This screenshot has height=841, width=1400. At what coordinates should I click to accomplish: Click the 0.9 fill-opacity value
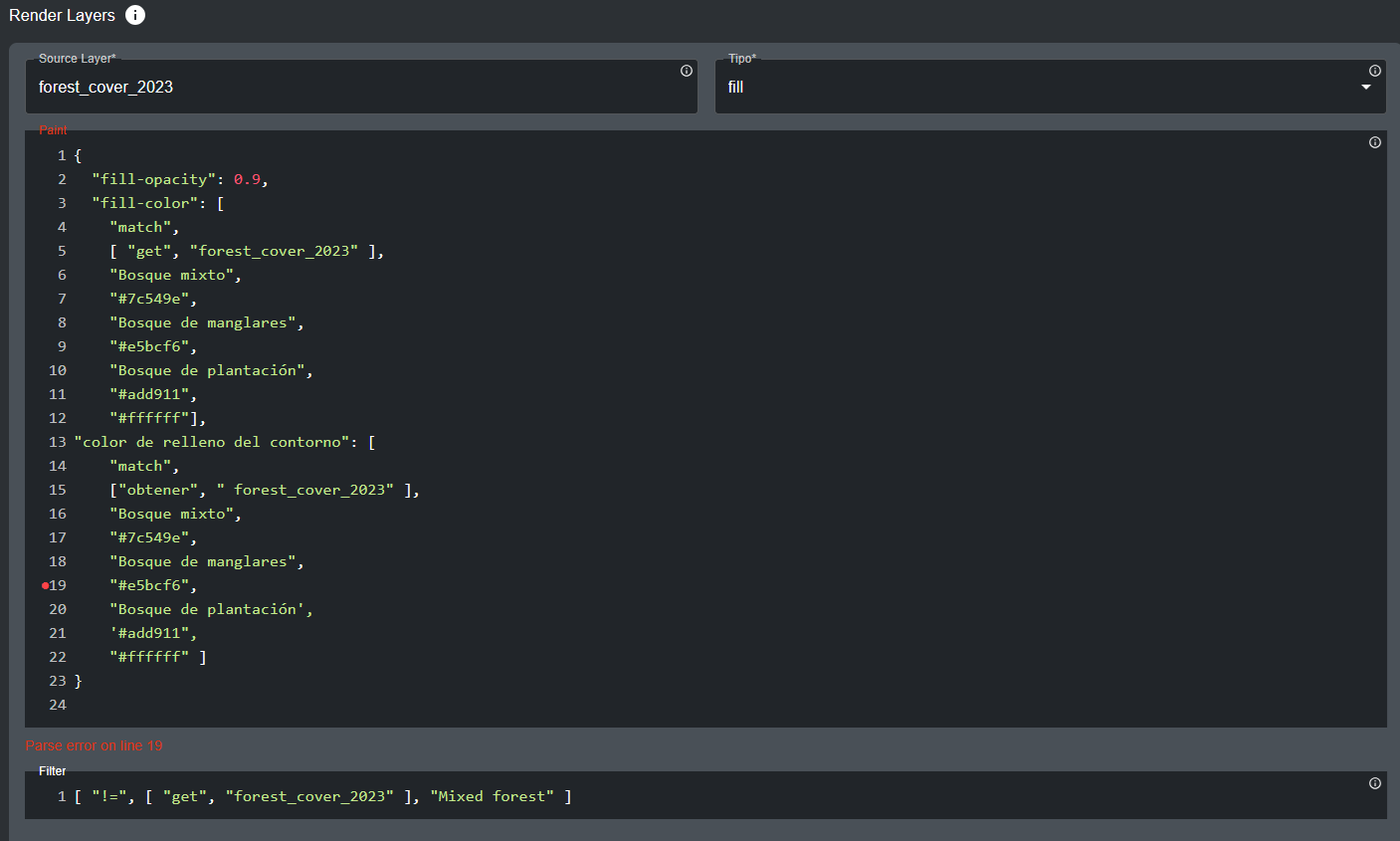point(247,179)
